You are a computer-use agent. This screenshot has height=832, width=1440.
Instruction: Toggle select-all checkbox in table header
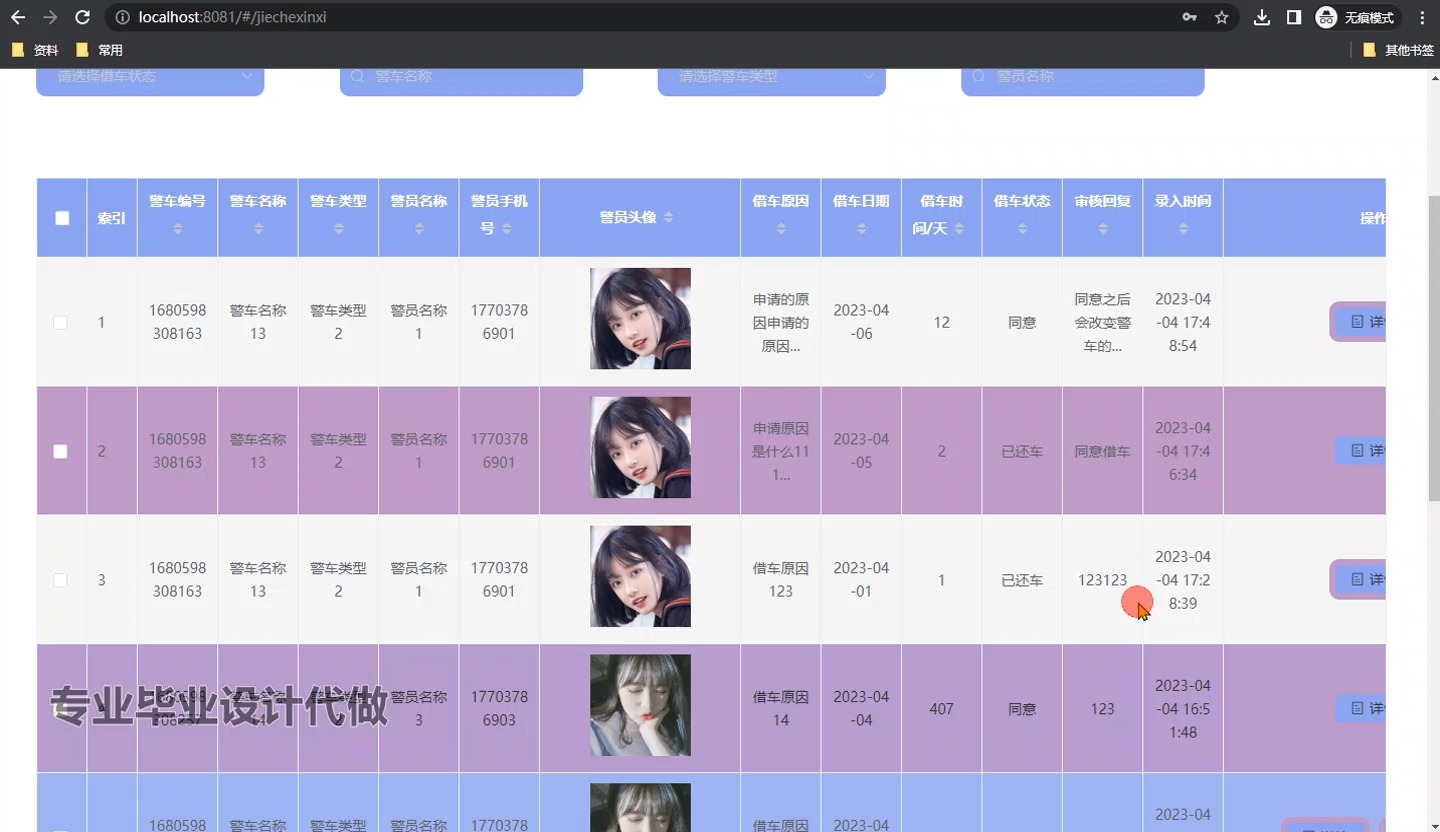pyautogui.click(x=62, y=218)
